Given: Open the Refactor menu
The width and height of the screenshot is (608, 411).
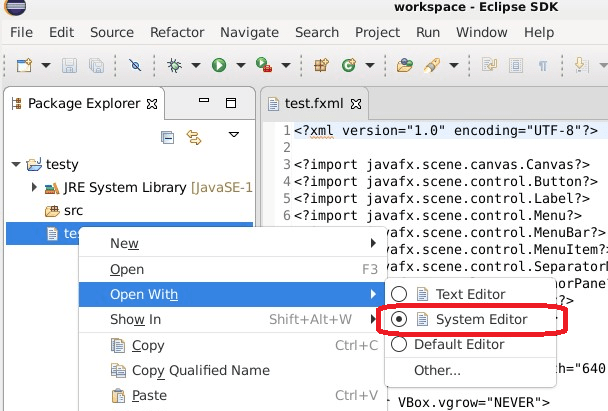Looking at the screenshot, I should [177, 33].
